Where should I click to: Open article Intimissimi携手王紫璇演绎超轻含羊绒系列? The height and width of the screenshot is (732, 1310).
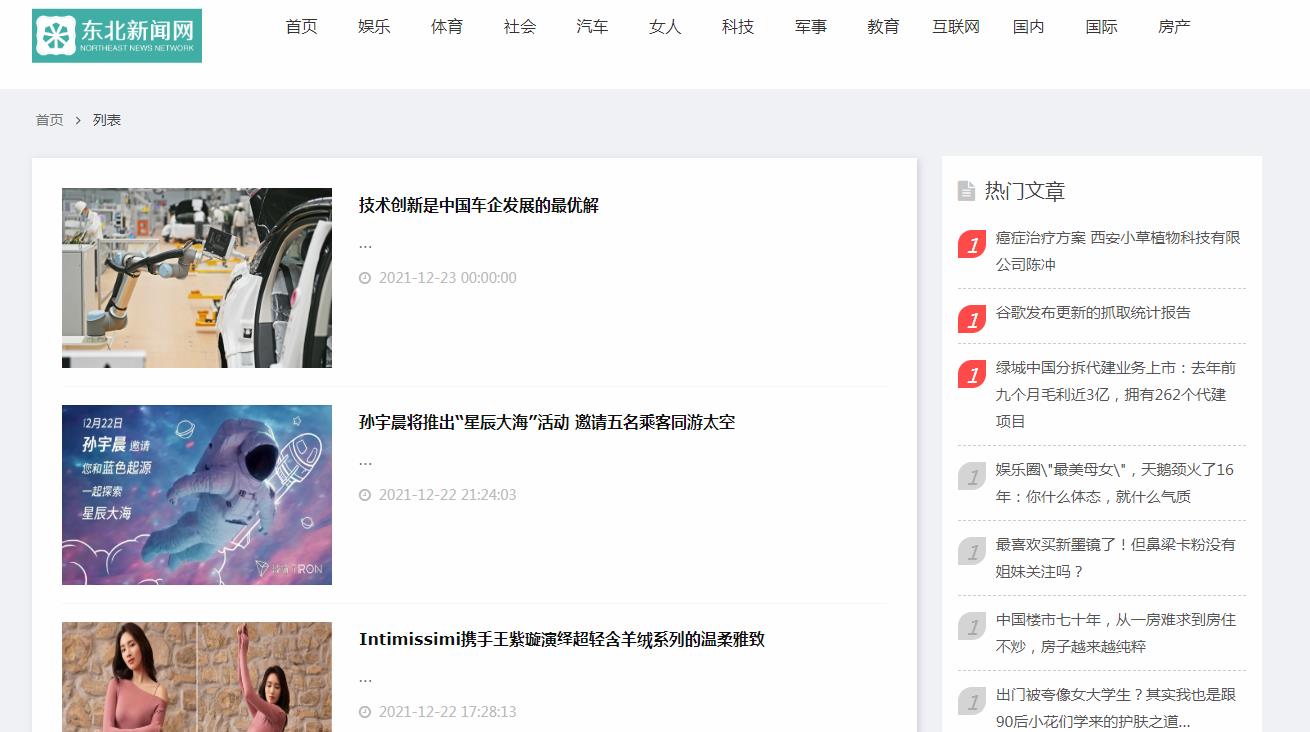[x=562, y=639]
